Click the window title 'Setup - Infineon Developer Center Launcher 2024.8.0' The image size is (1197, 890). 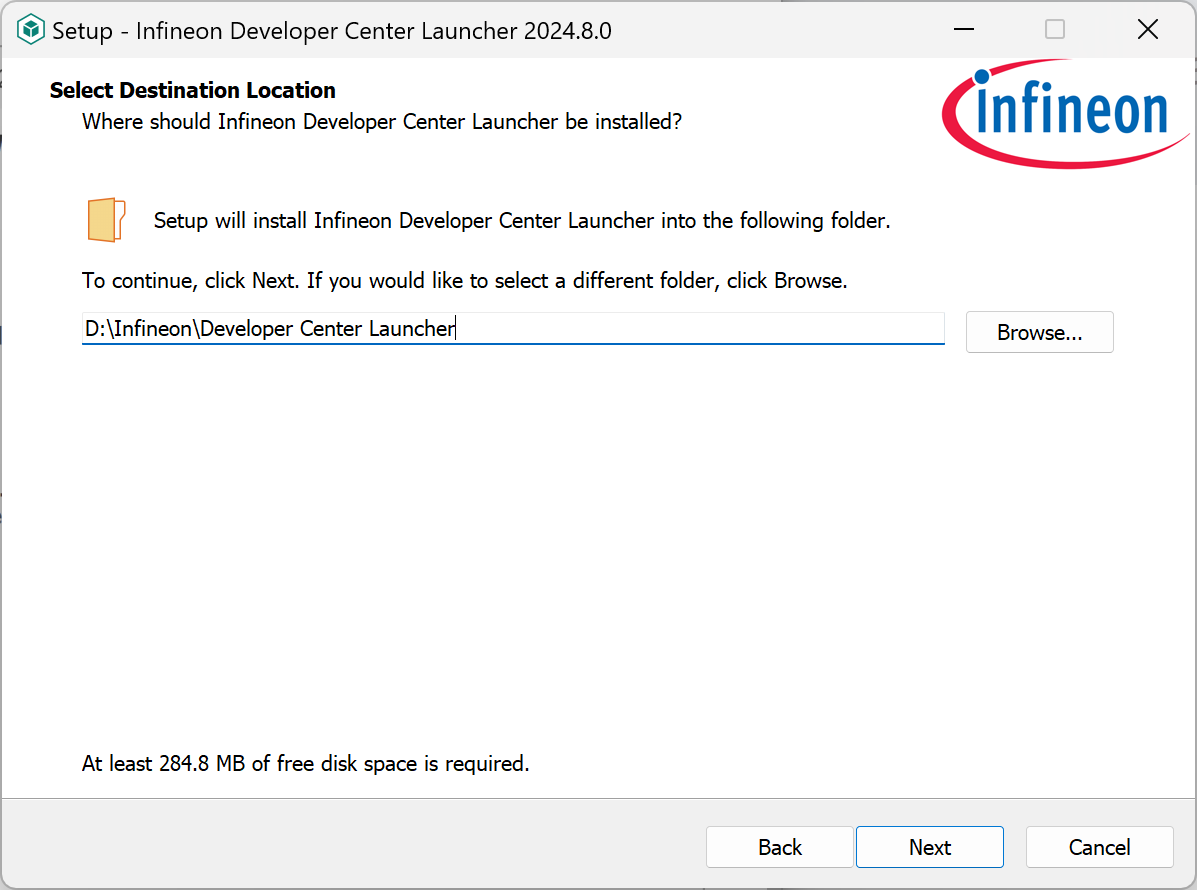tap(332, 31)
